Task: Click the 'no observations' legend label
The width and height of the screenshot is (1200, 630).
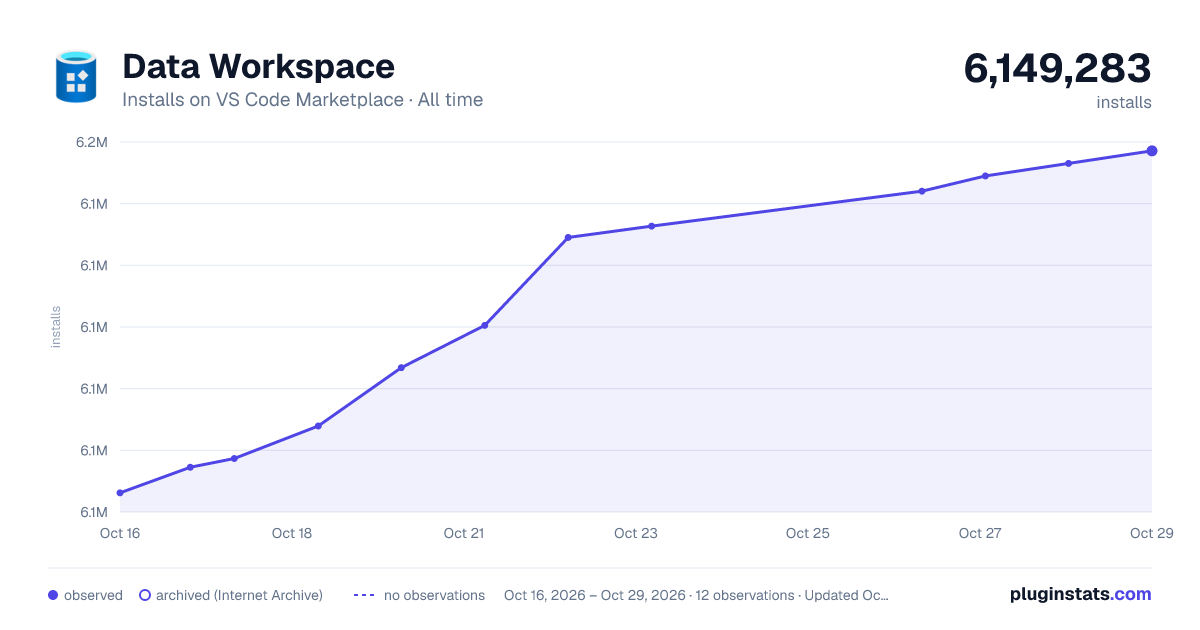Action: 434,595
